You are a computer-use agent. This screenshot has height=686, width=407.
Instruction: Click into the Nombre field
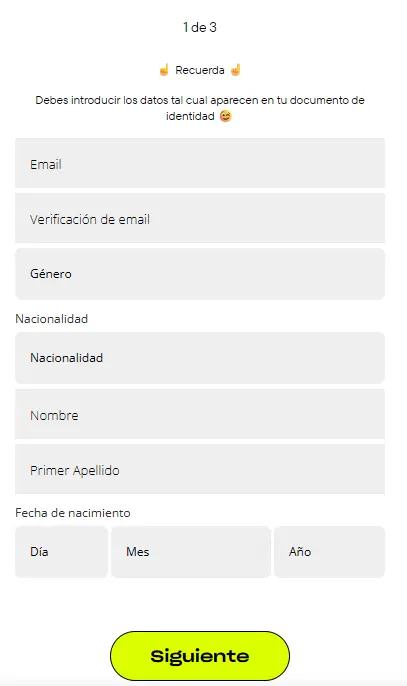200,414
